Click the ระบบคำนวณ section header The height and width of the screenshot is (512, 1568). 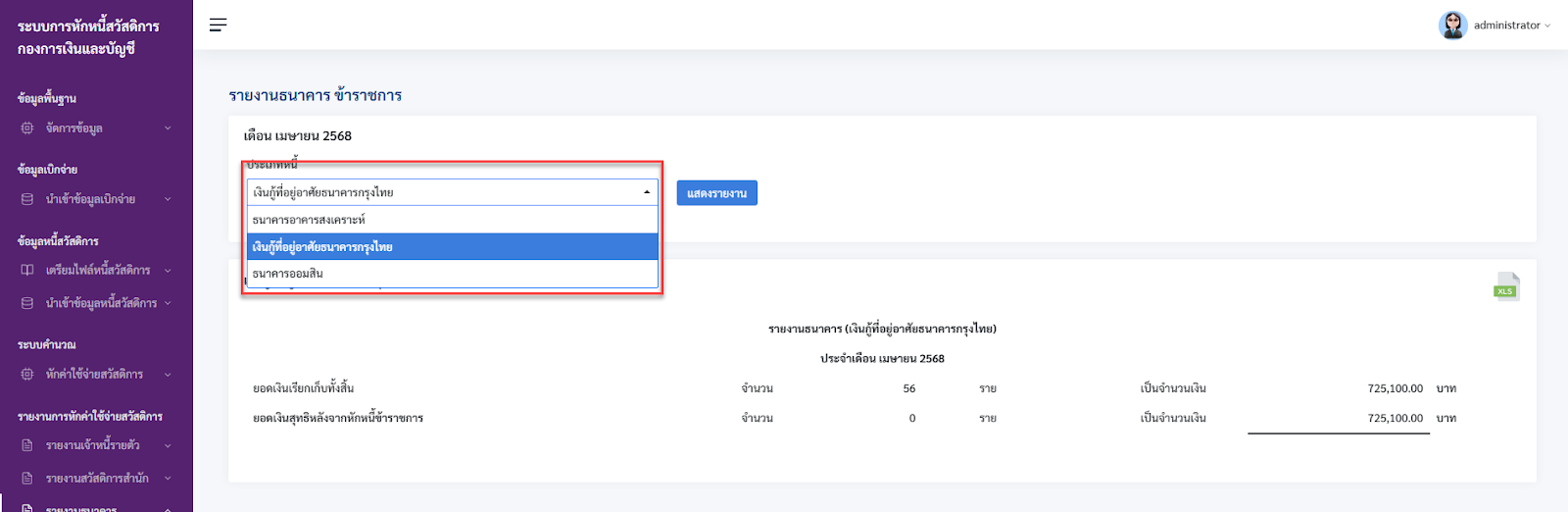(x=46, y=345)
